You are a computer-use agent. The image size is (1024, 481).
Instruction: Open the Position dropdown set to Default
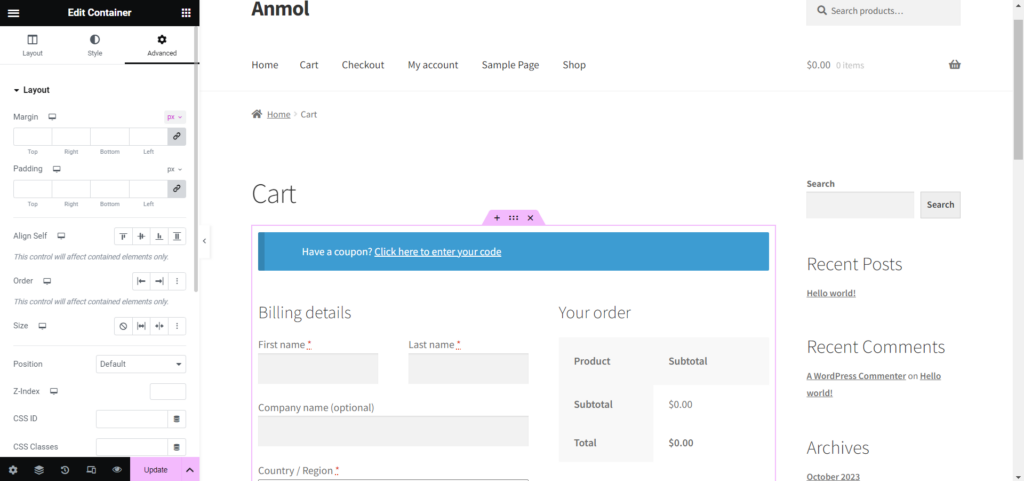click(x=141, y=364)
